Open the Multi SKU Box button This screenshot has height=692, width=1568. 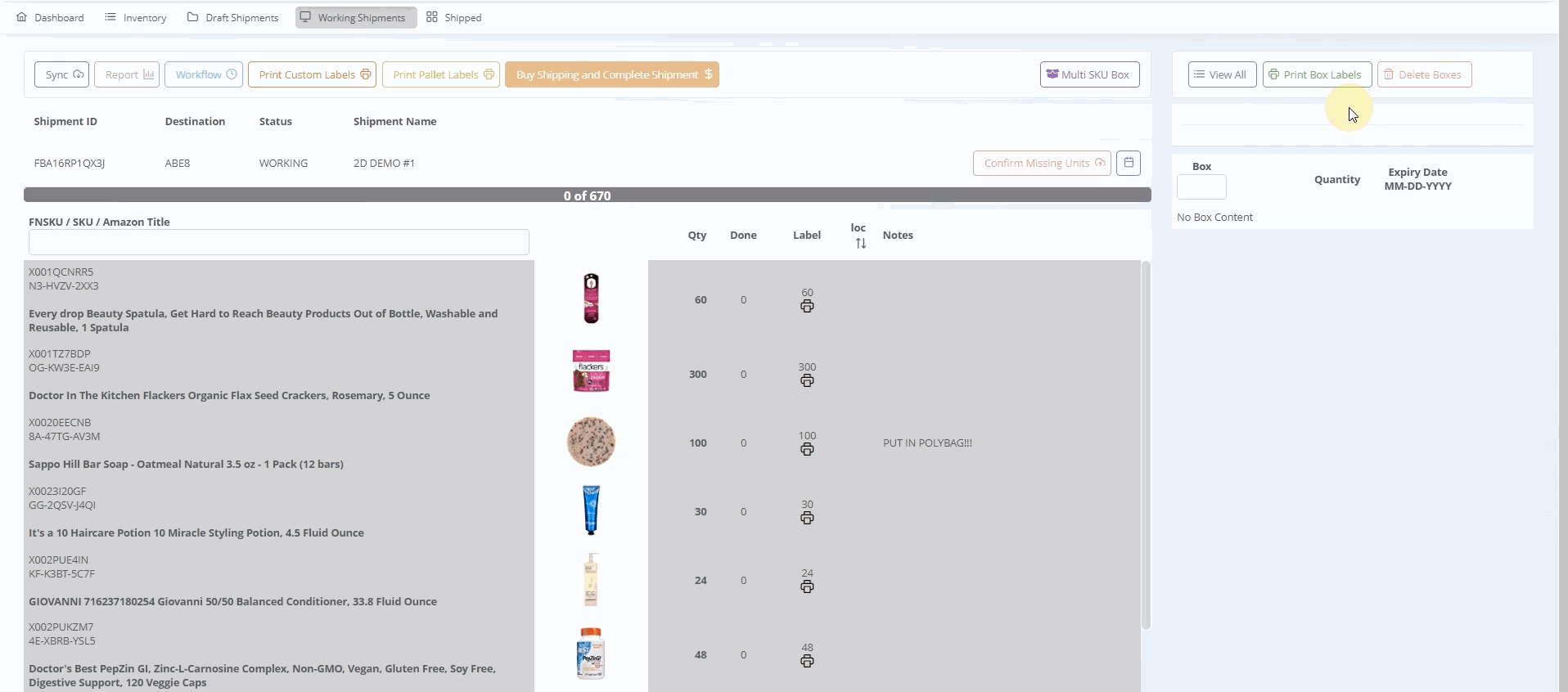point(1088,74)
